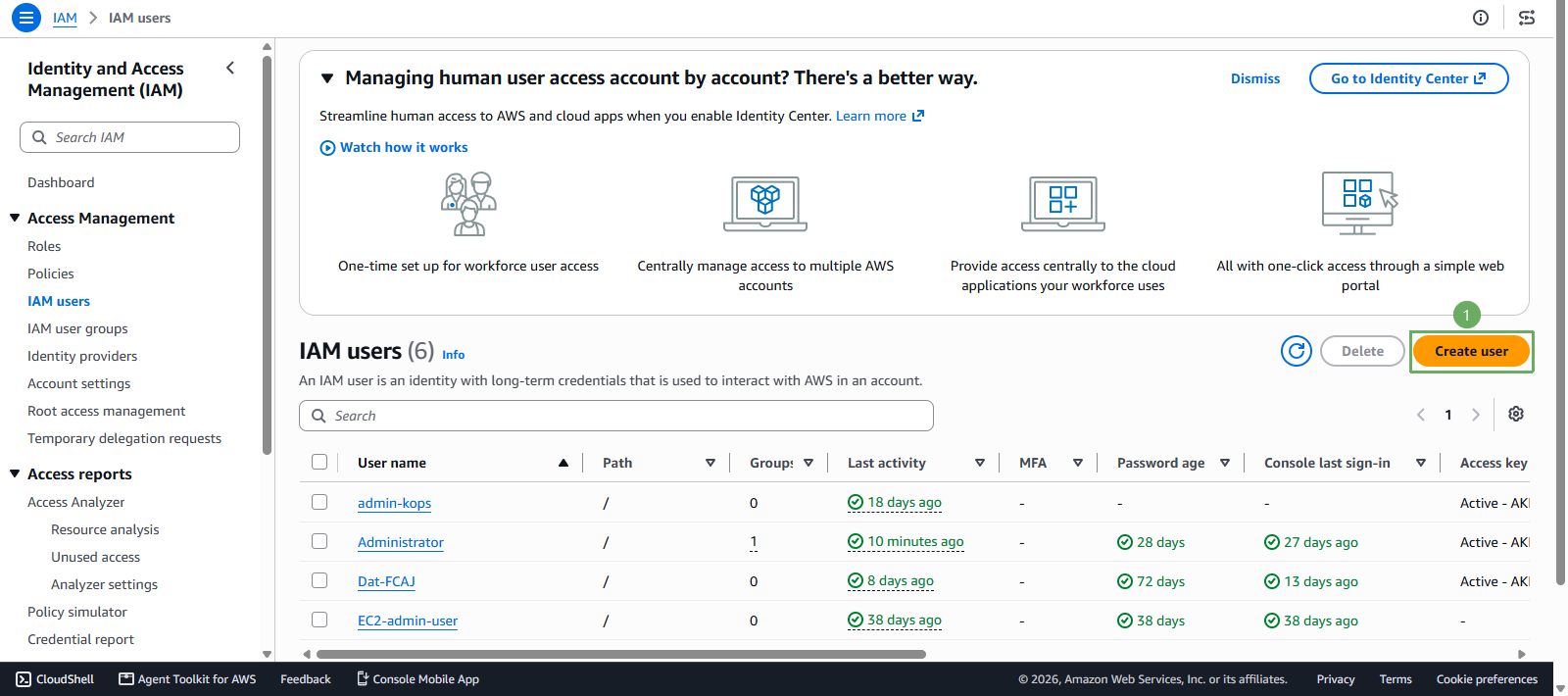Open Credential report in sidebar
The width and height of the screenshot is (1568, 696).
[80, 639]
